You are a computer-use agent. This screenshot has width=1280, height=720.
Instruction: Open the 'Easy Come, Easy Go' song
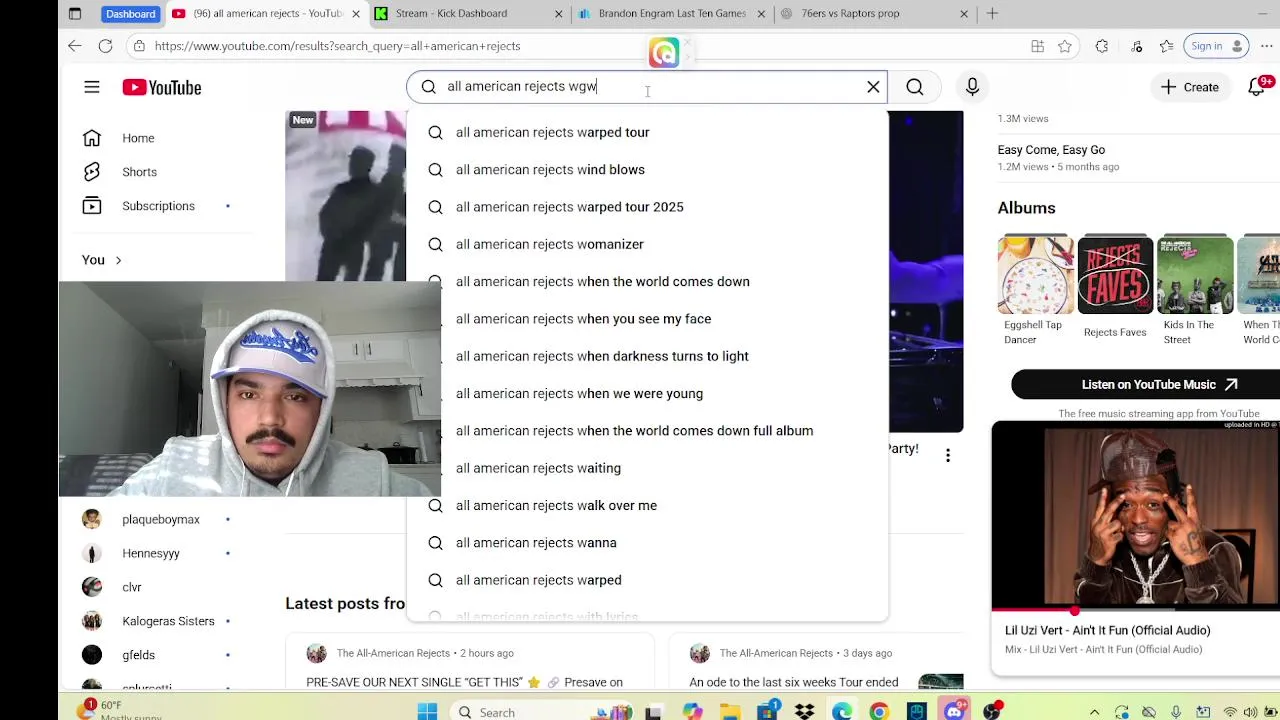pos(1051,150)
